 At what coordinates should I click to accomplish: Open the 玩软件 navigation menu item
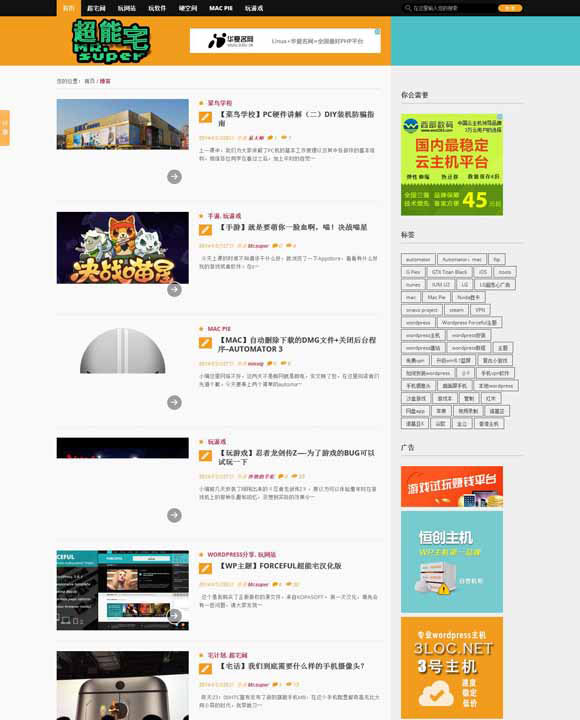coord(157,8)
